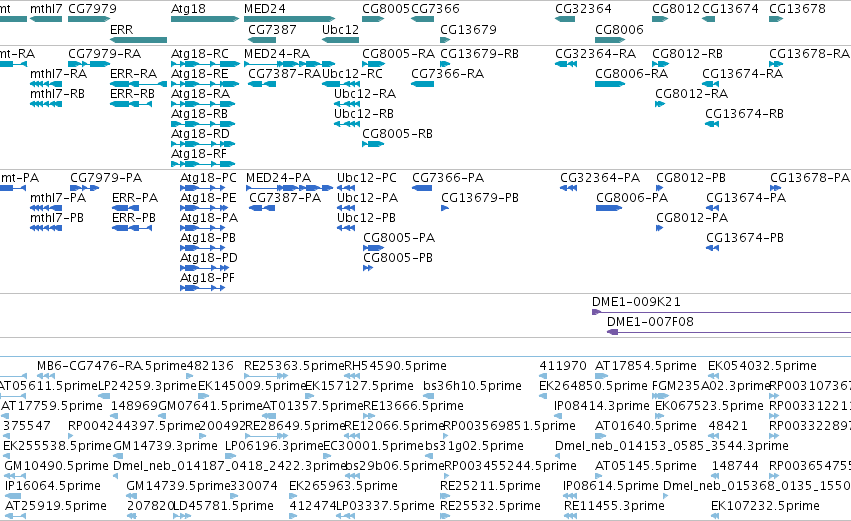Click transcript "CG32364-RA"
Screen dimensions: 851x521
click(596, 54)
